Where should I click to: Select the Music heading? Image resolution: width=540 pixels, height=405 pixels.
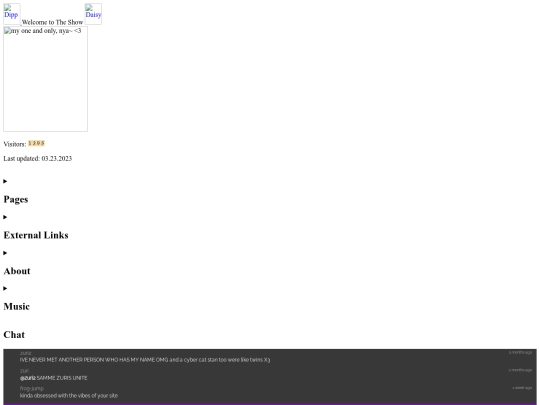click(17, 307)
